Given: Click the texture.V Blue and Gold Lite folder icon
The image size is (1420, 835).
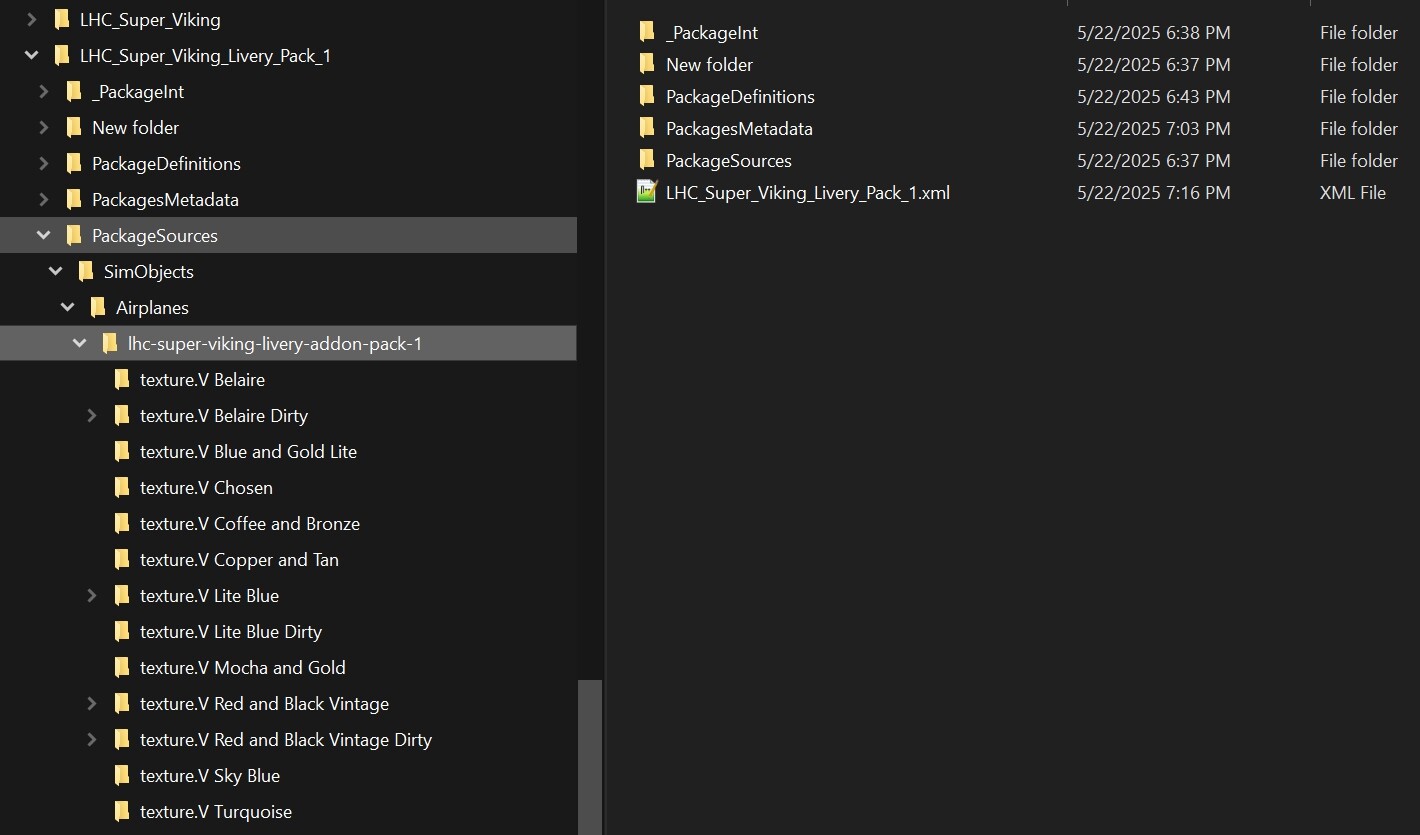Looking at the screenshot, I should [x=122, y=451].
